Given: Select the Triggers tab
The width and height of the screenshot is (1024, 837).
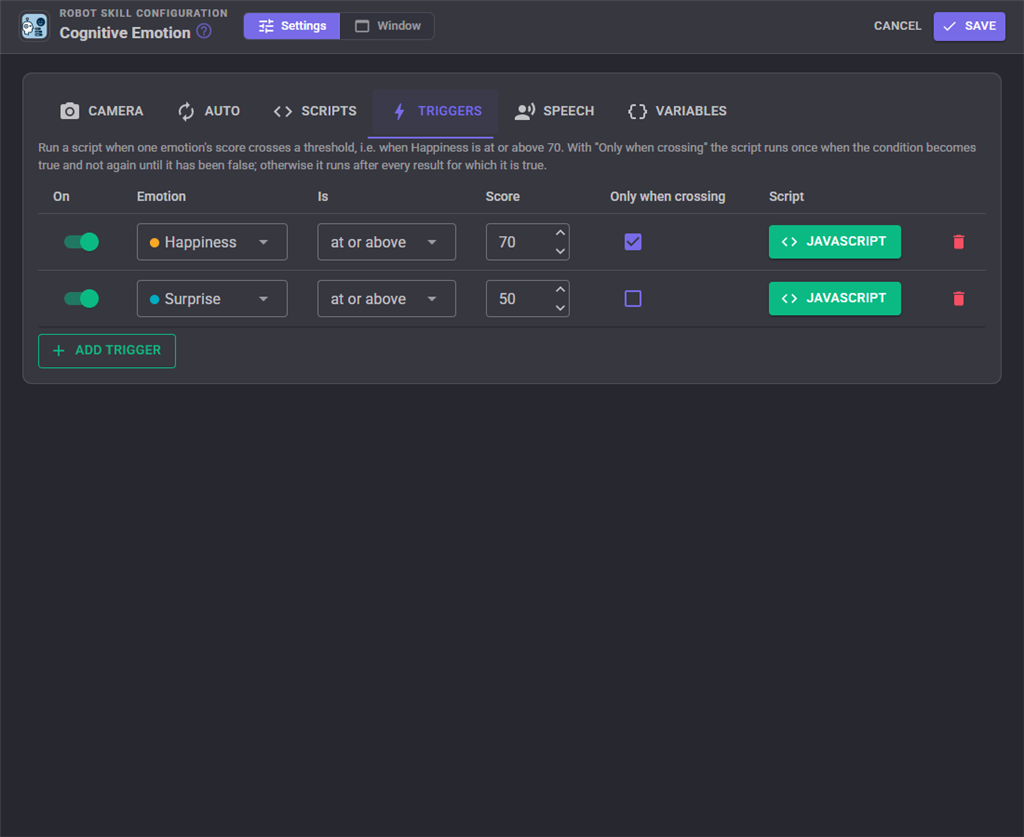Looking at the screenshot, I should click(438, 112).
